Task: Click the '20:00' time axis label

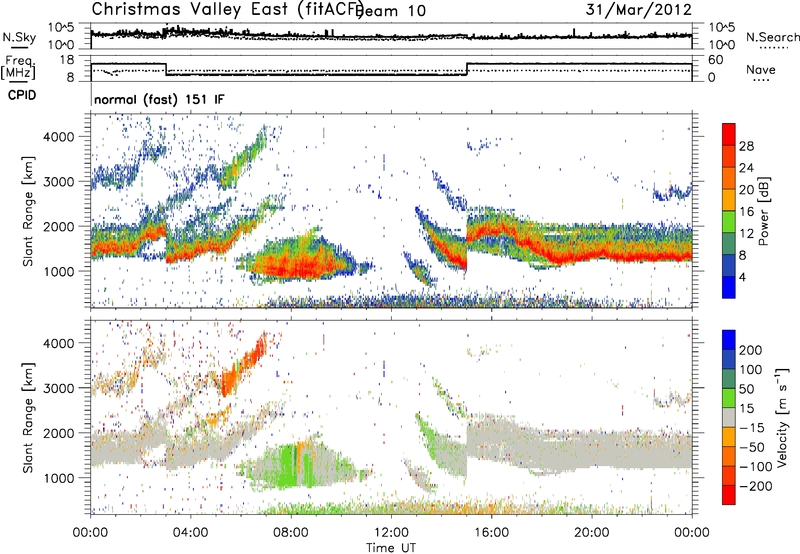Action: coord(592,533)
